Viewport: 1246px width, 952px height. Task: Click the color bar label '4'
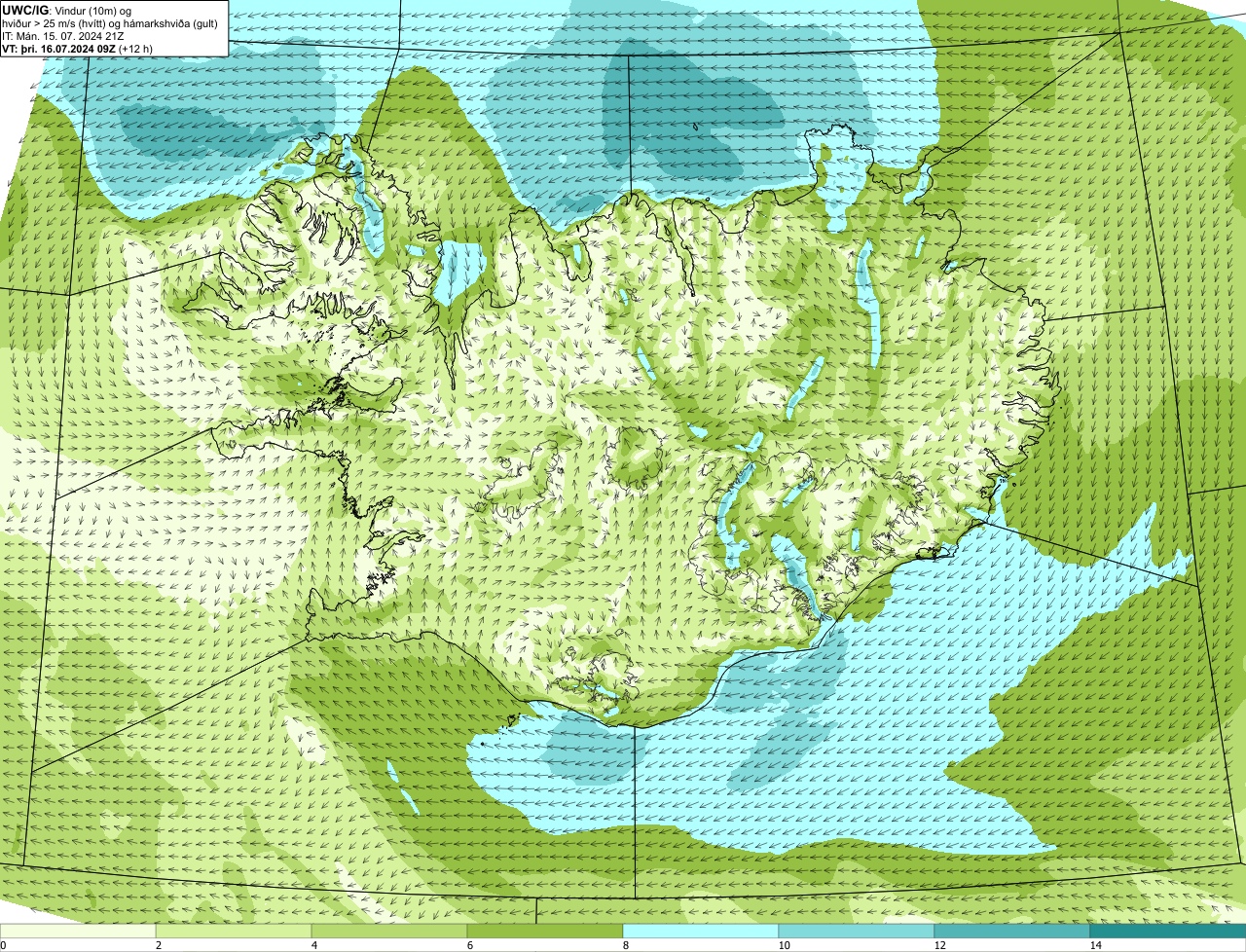pos(313,945)
